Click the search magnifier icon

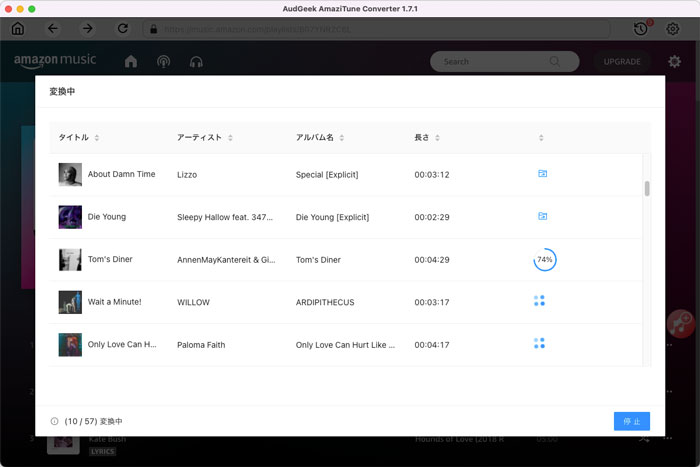click(x=555, y=61)
